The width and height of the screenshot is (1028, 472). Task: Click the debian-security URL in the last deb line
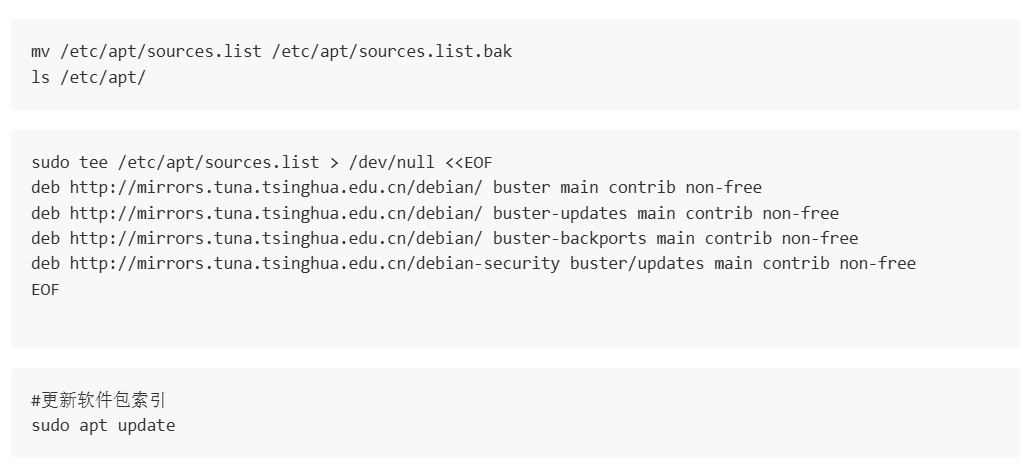[x=315, y=264]
